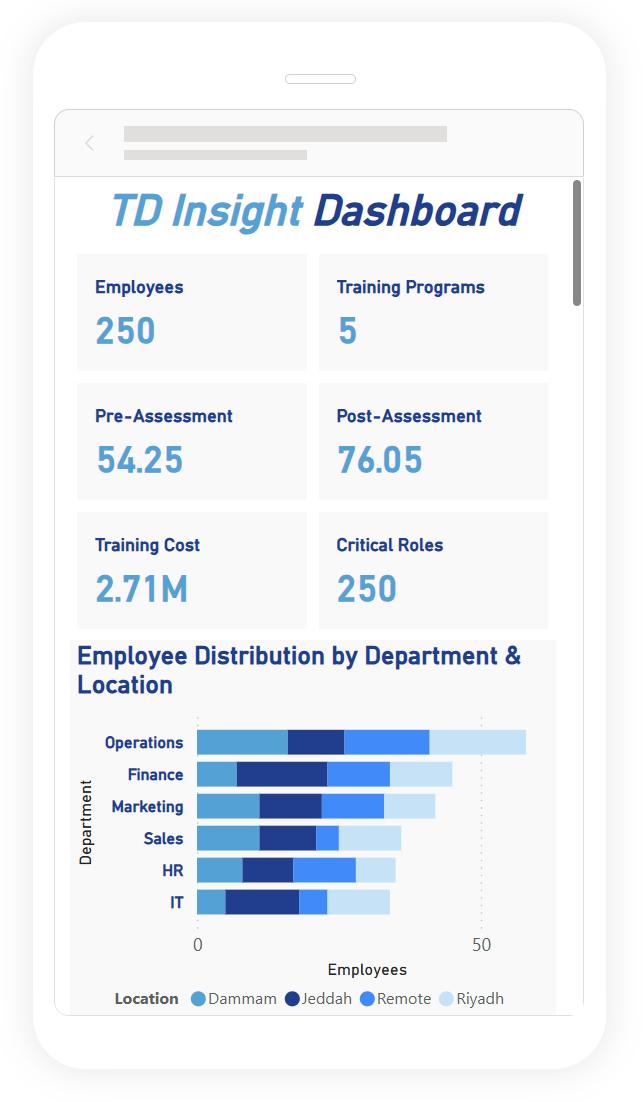Choose IT Riyadh bar segment
Screen dimensions: 643x1102
[x=358, y=902]
